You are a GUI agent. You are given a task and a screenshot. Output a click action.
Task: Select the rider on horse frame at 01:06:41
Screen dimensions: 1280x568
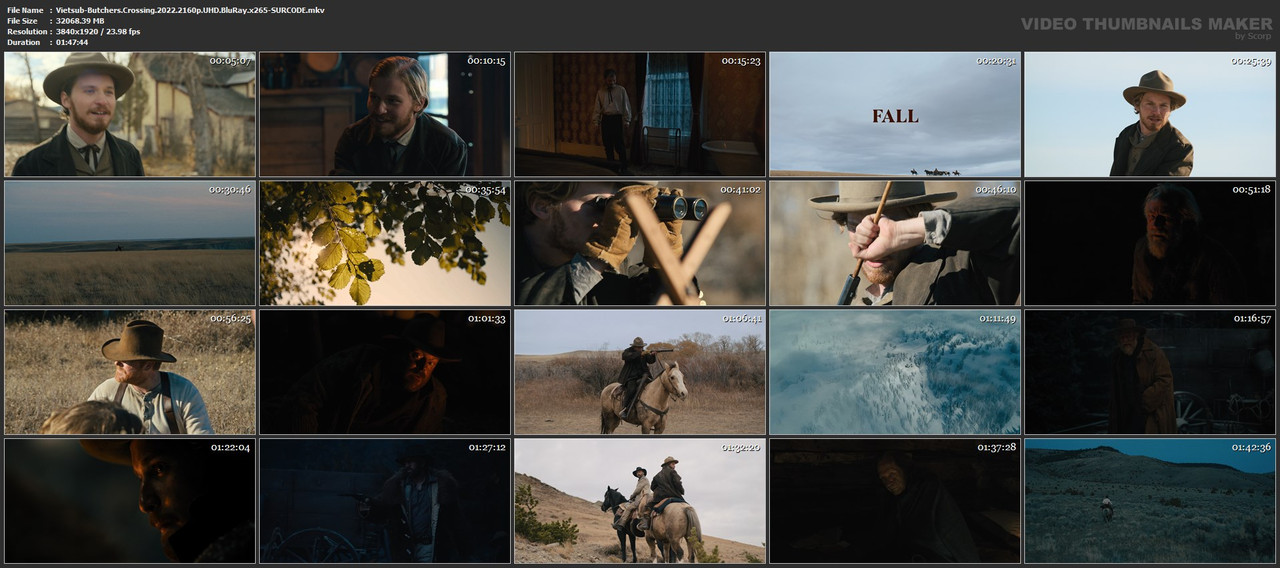click(640, 372)
